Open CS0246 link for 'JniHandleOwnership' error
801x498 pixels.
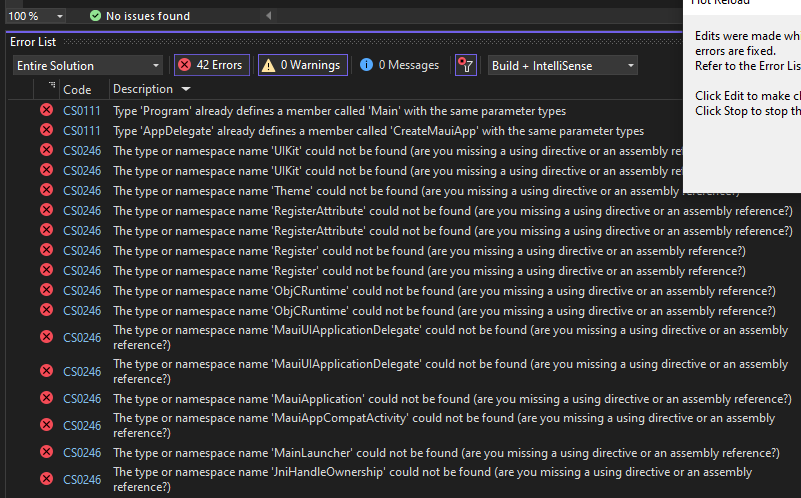pos(82,480)
